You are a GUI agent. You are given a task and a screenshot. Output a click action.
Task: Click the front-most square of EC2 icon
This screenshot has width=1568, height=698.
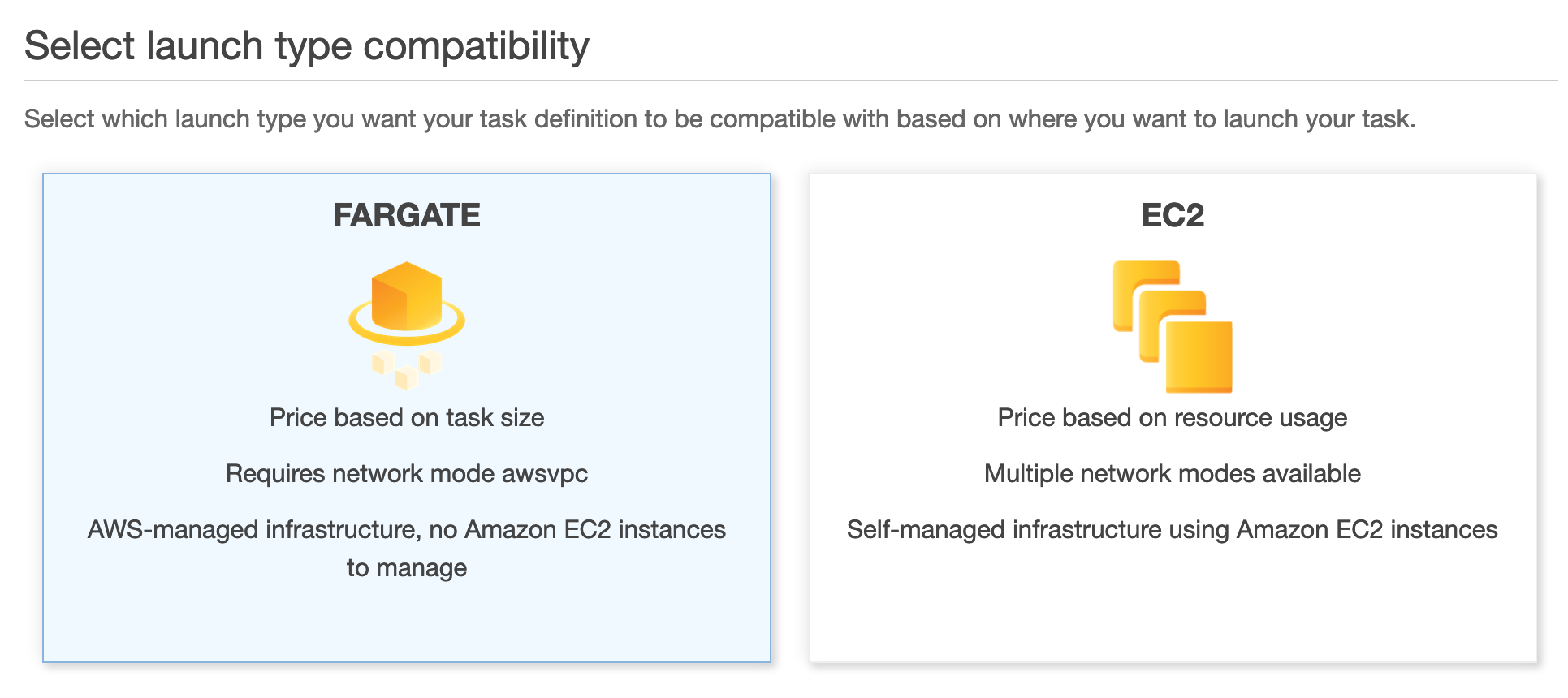pos(1199,357)
